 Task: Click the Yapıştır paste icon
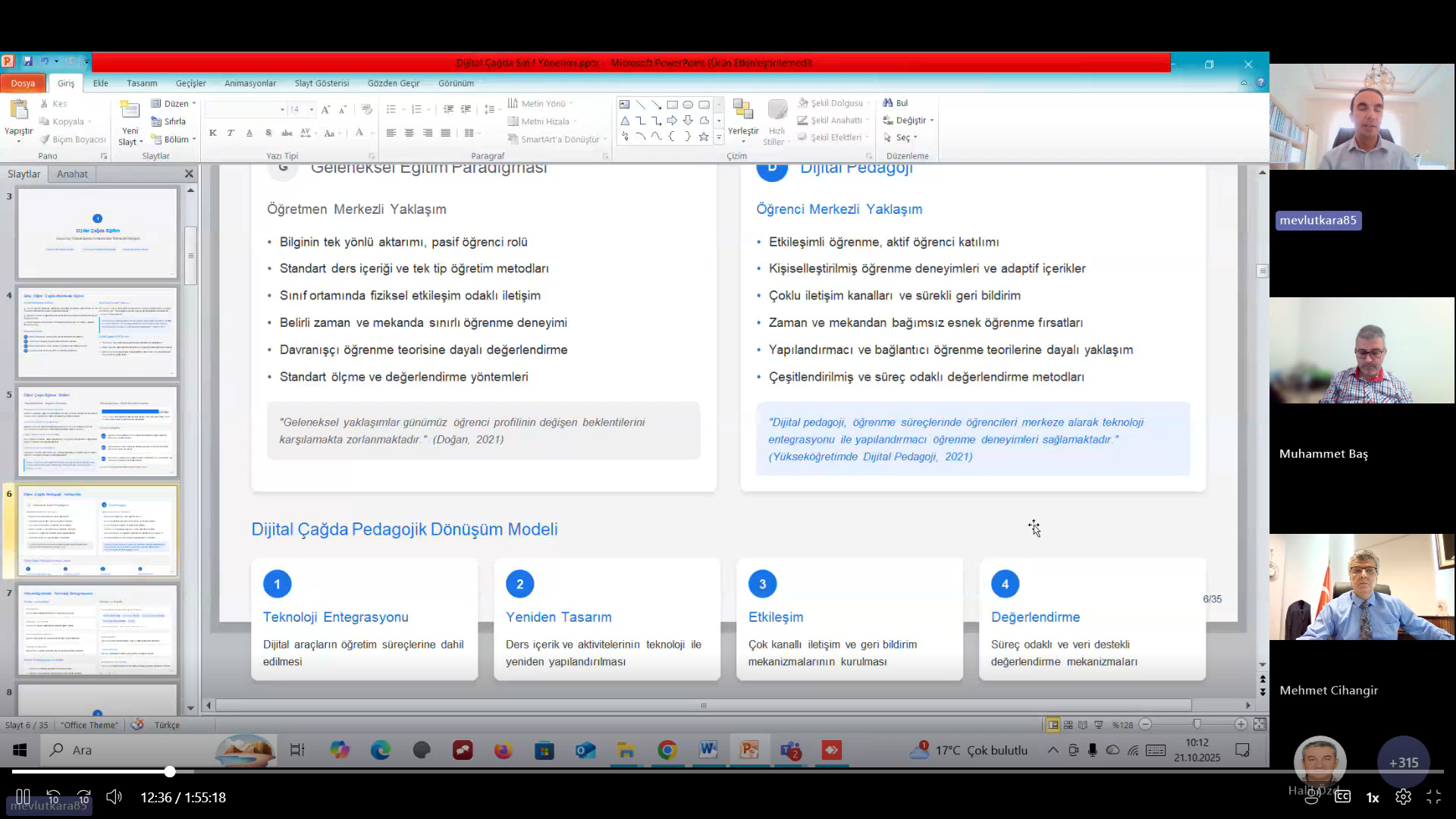[18, 111]
